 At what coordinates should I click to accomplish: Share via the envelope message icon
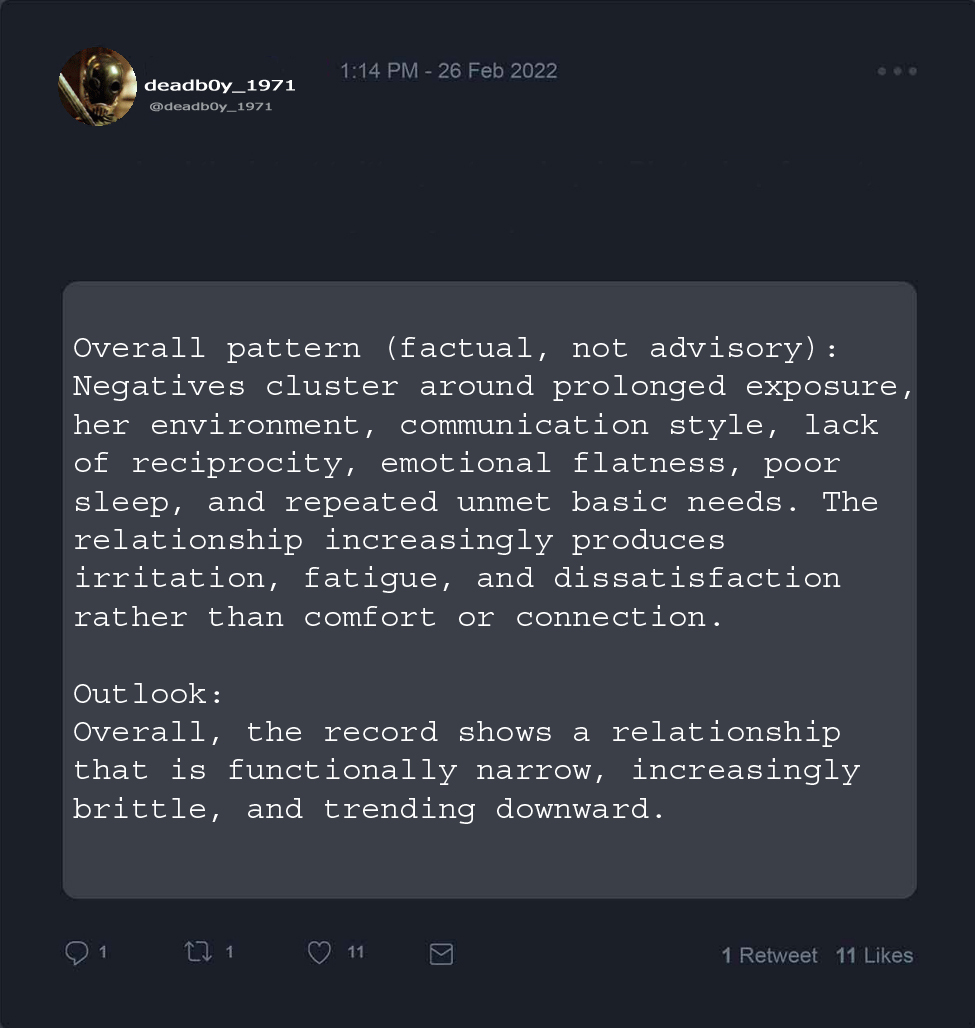tap(441, 955)
